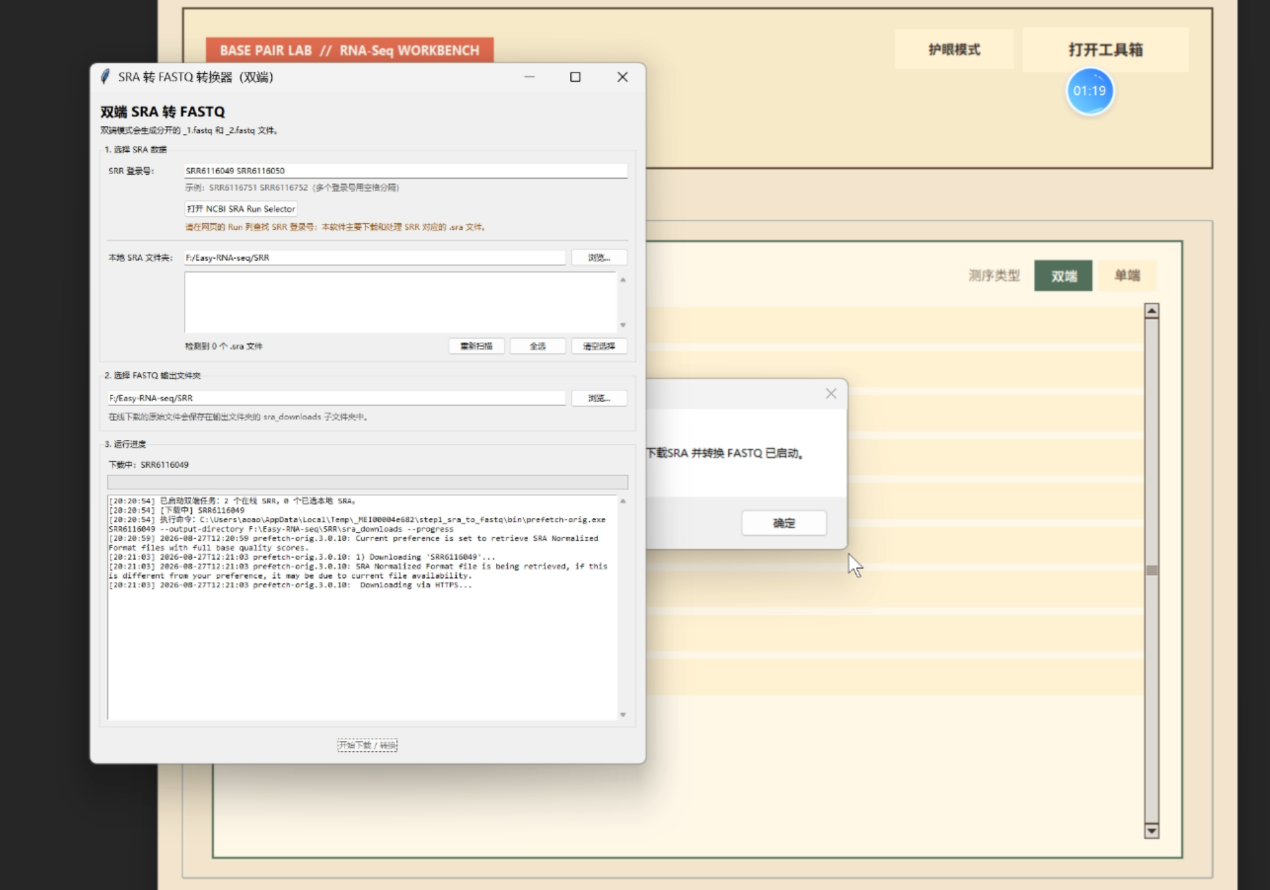
Task: Click down arrow of the .sra file list scrollbar
Action: pos(623,325)
